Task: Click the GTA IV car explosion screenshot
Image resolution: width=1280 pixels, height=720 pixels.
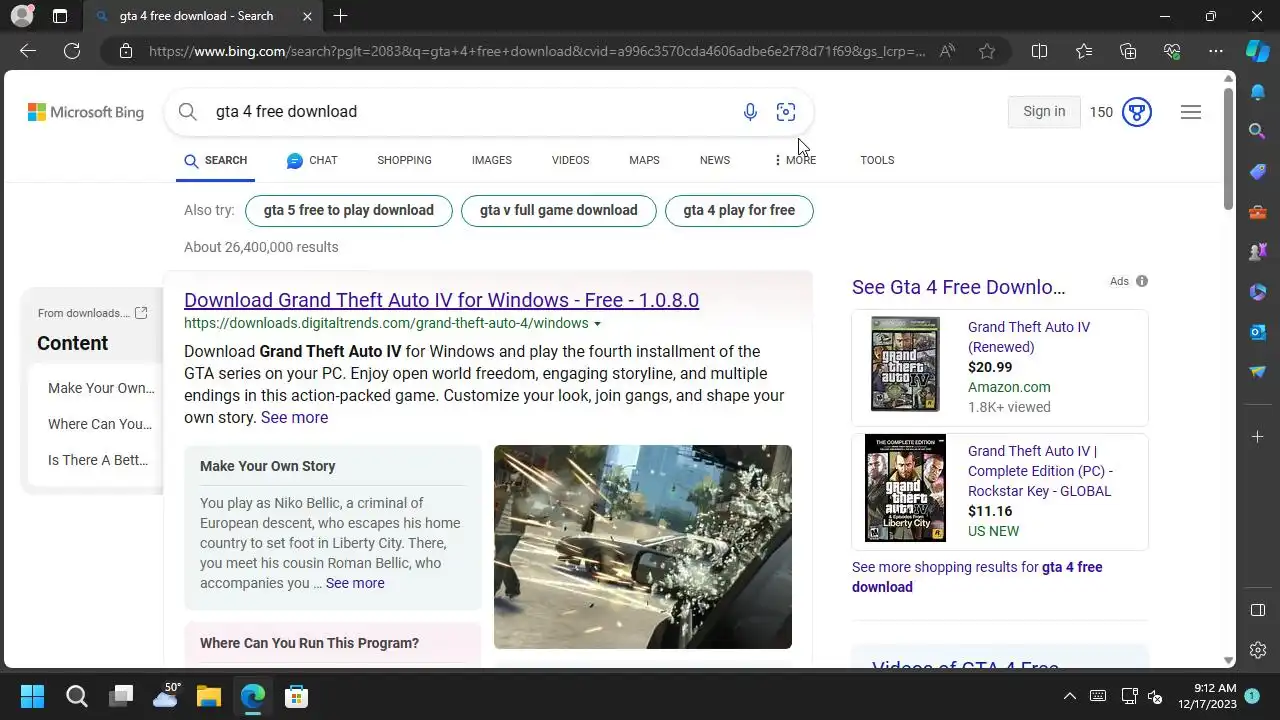Action: click(x=643, y=547)
